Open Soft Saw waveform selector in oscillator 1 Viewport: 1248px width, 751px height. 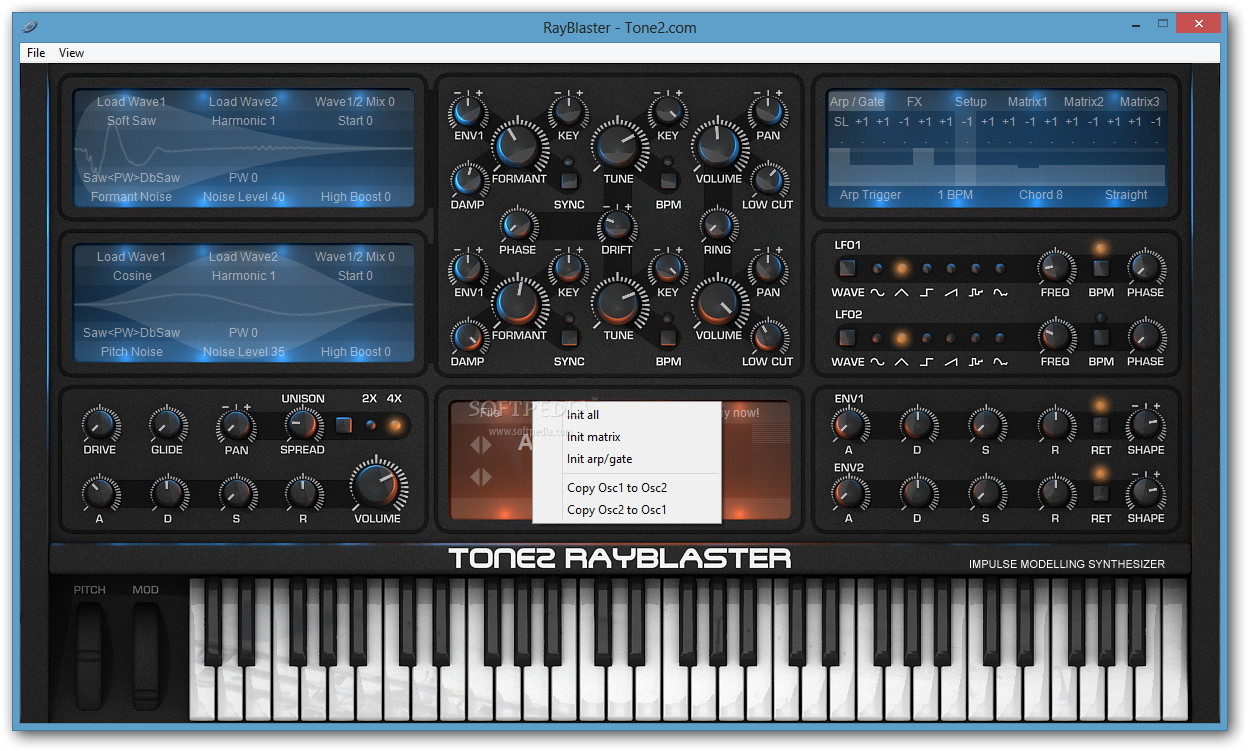point(132,121)
